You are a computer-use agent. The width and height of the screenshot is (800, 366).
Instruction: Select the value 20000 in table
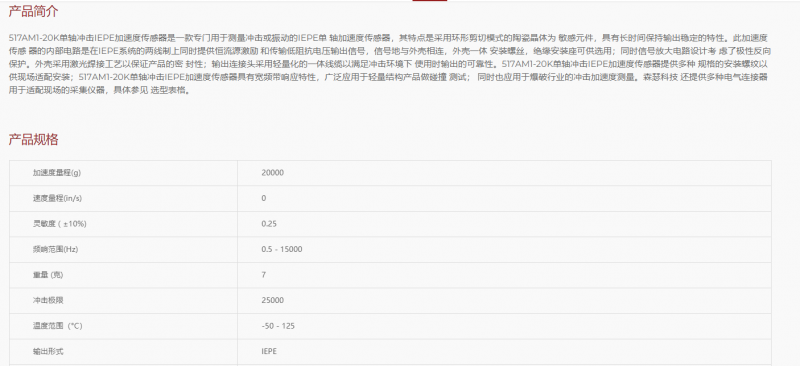tap(272, 173)
